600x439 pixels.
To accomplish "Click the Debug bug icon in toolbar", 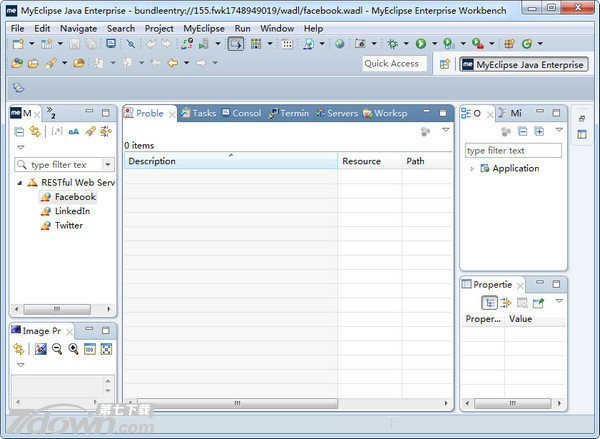I will 392,44.
